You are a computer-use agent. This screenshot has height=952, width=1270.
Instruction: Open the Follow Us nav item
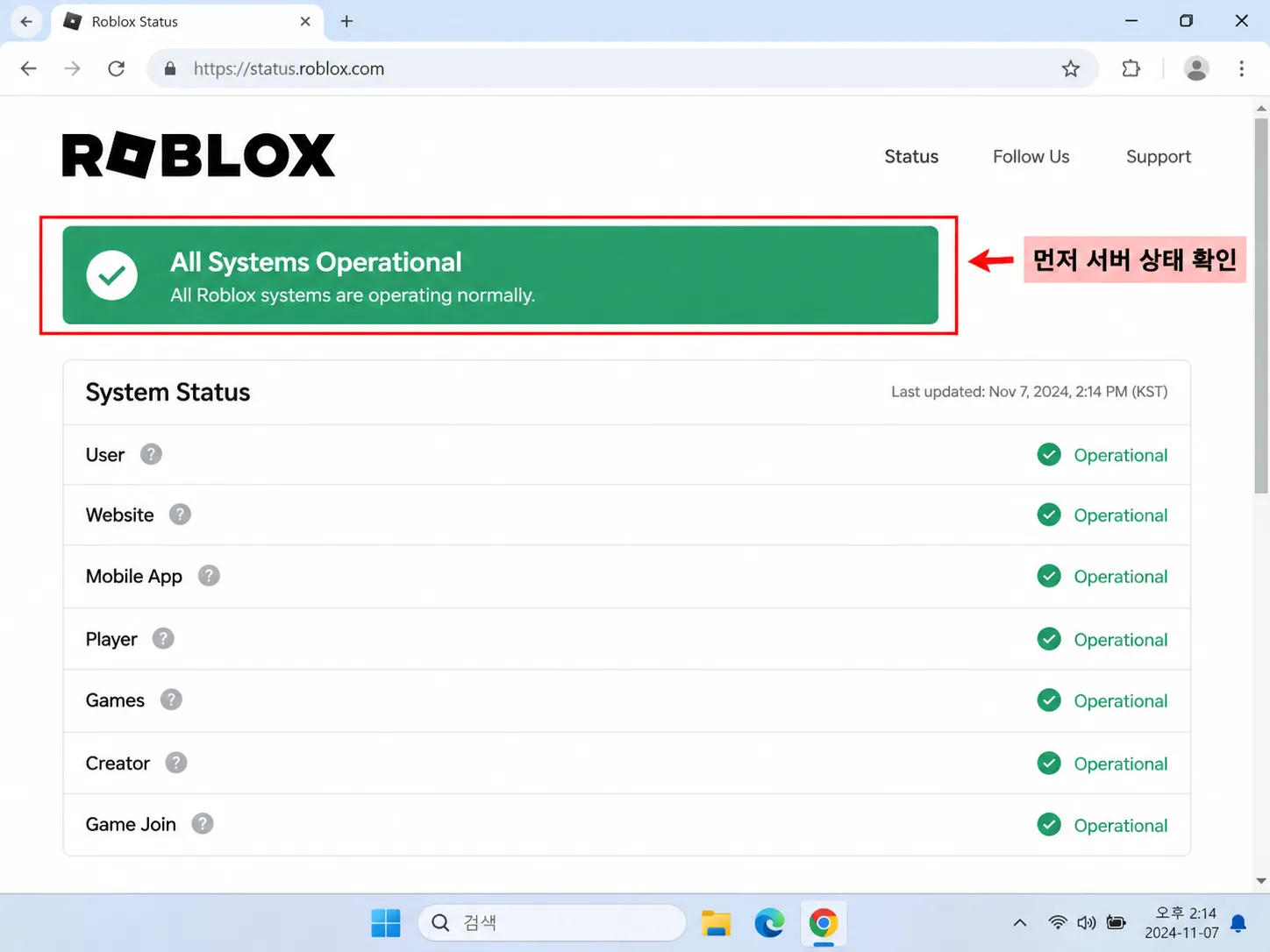coord(1031,156)
